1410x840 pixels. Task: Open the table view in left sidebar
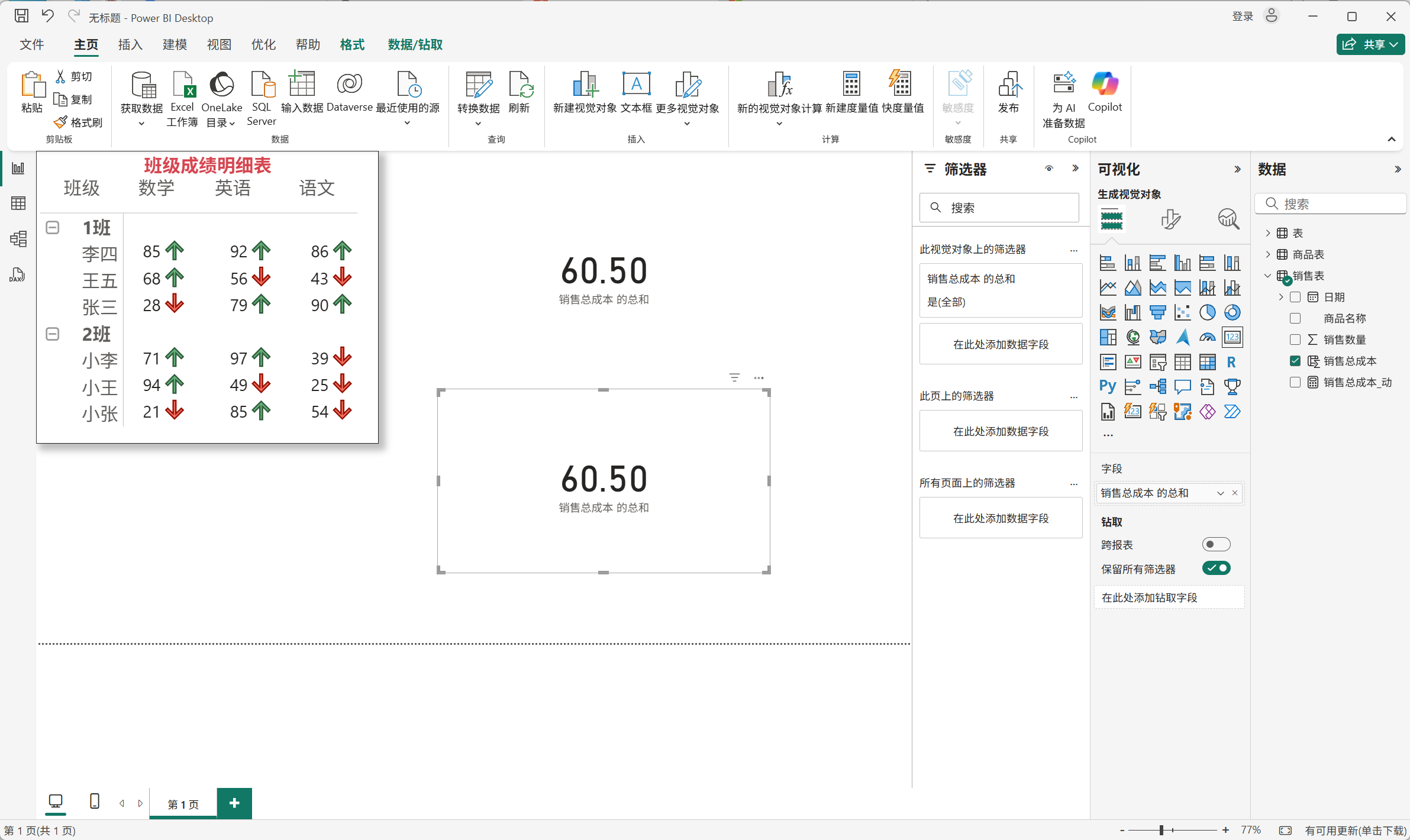click(x=18, y=203)
